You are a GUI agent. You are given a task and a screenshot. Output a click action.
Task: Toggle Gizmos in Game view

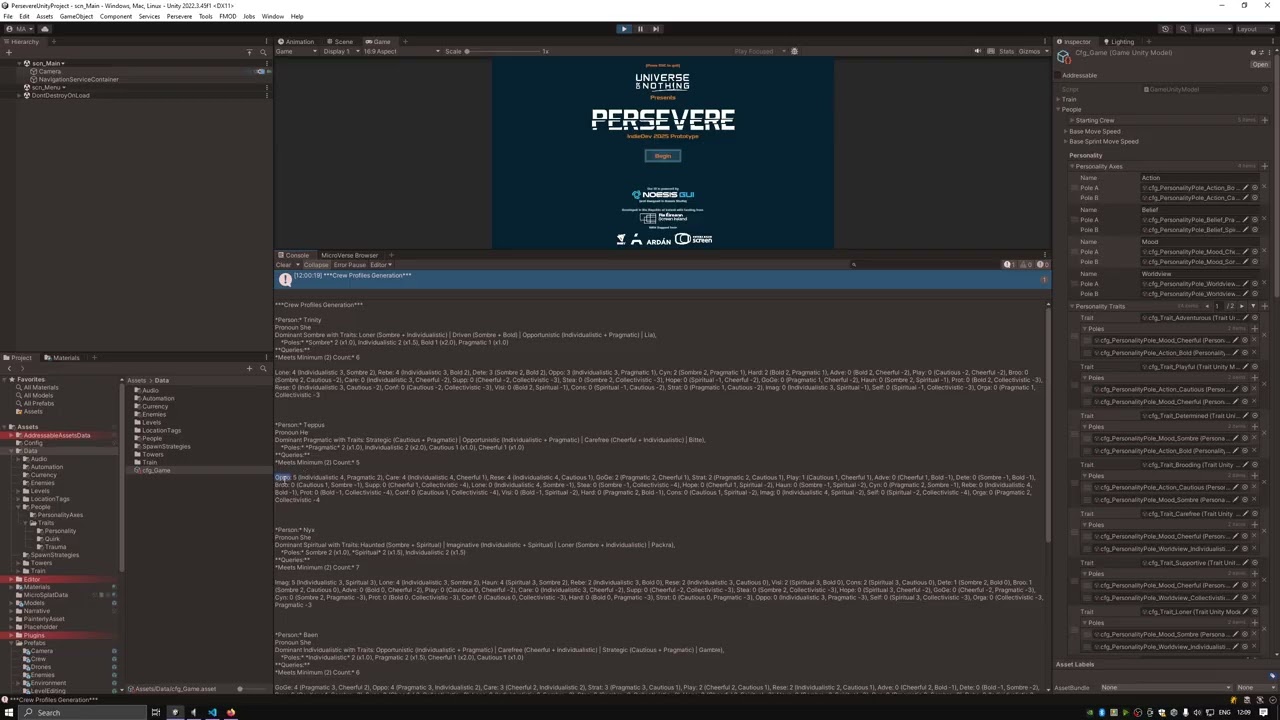[1030, 52]
